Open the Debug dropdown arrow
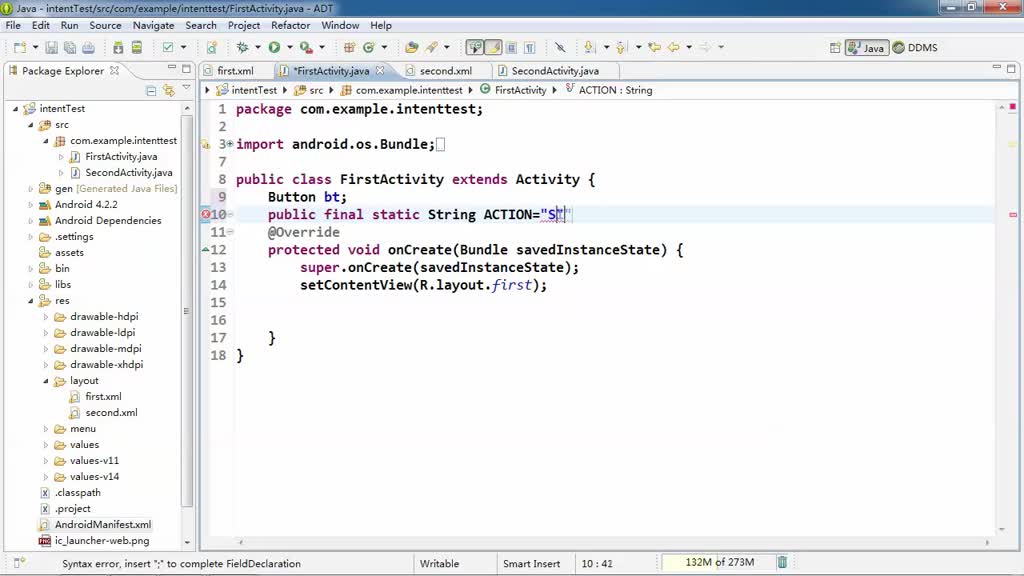This screenshot has width=1024, height=576. point(258,48)
